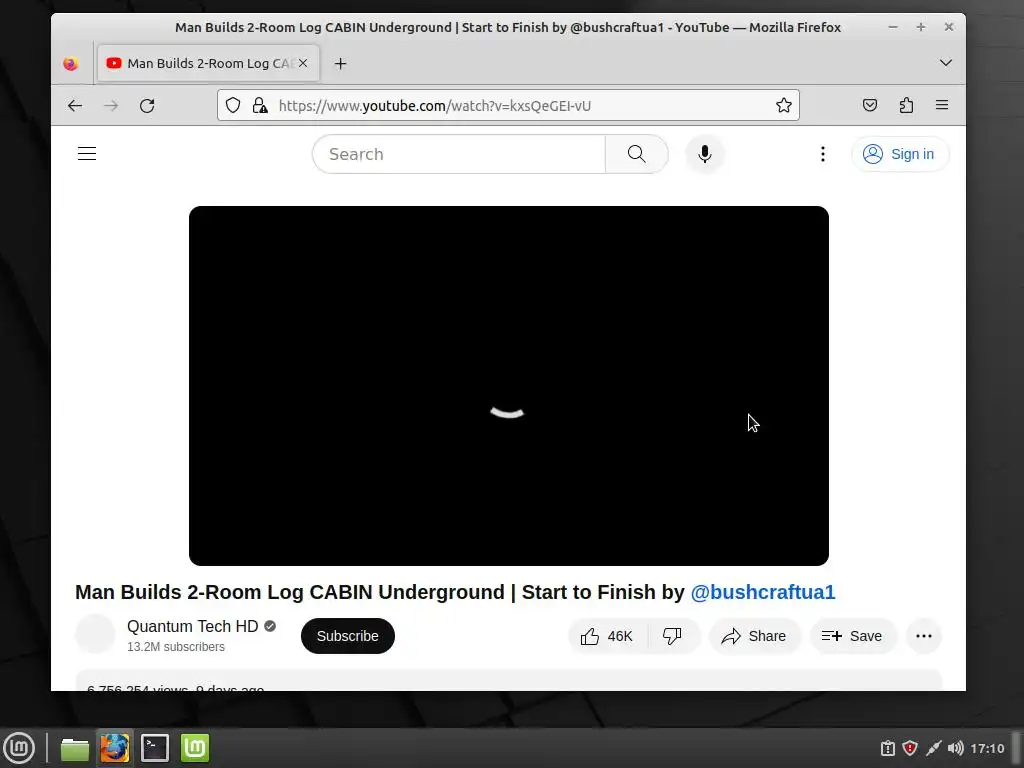The height and width of the screenshot is (768, 1024).
Task: Click the Quantum Tech HD channel avatar
Action: [95, 633]
